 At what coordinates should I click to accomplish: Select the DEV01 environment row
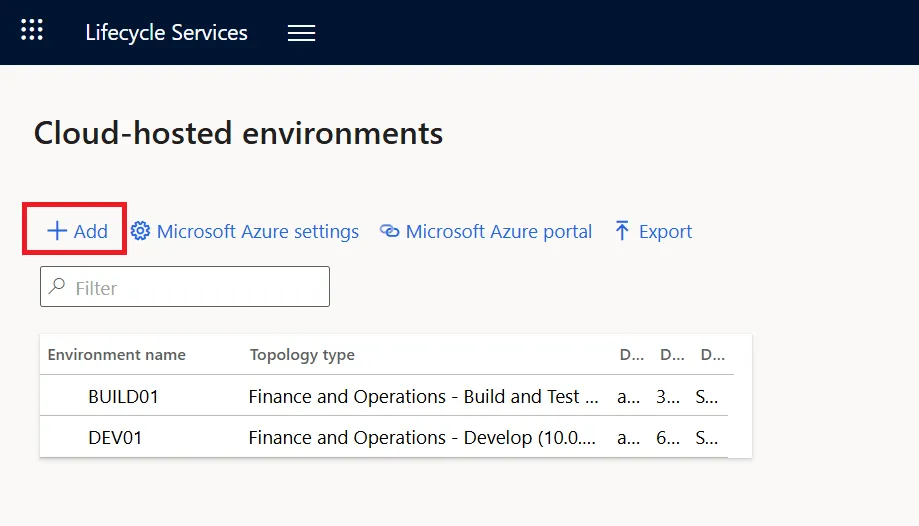click(384, 437)
